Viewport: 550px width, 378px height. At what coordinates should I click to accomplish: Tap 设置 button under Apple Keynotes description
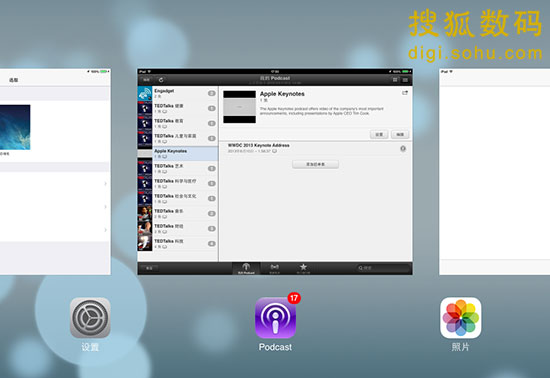click(x=379, y=134)
